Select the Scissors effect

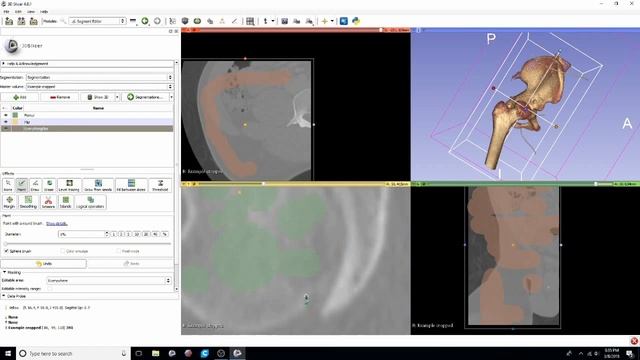(x=48, y=202)
